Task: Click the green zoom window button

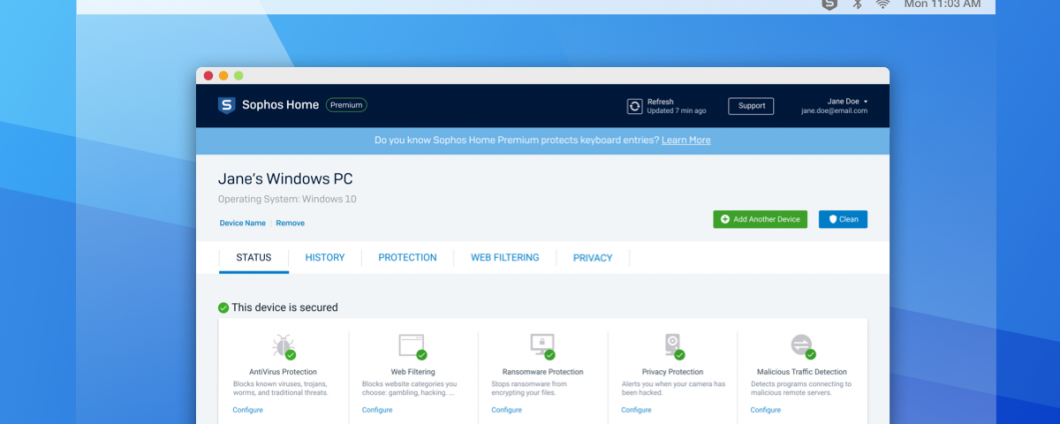Action: [x=239, y=76]
